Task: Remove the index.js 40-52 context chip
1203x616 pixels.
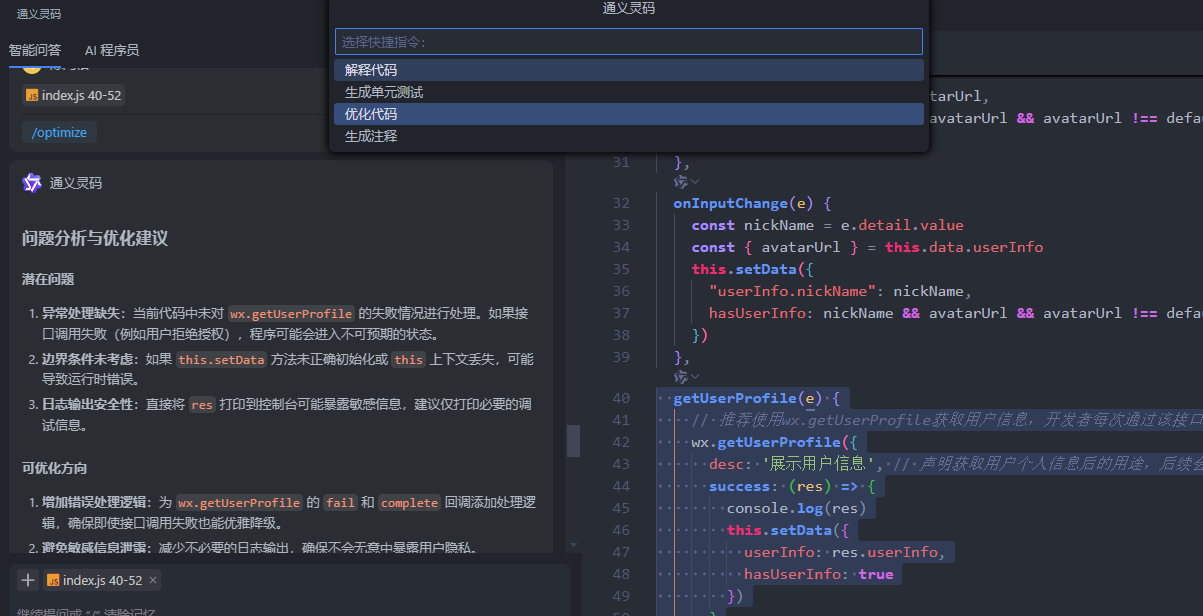Action: coord(152,580)
